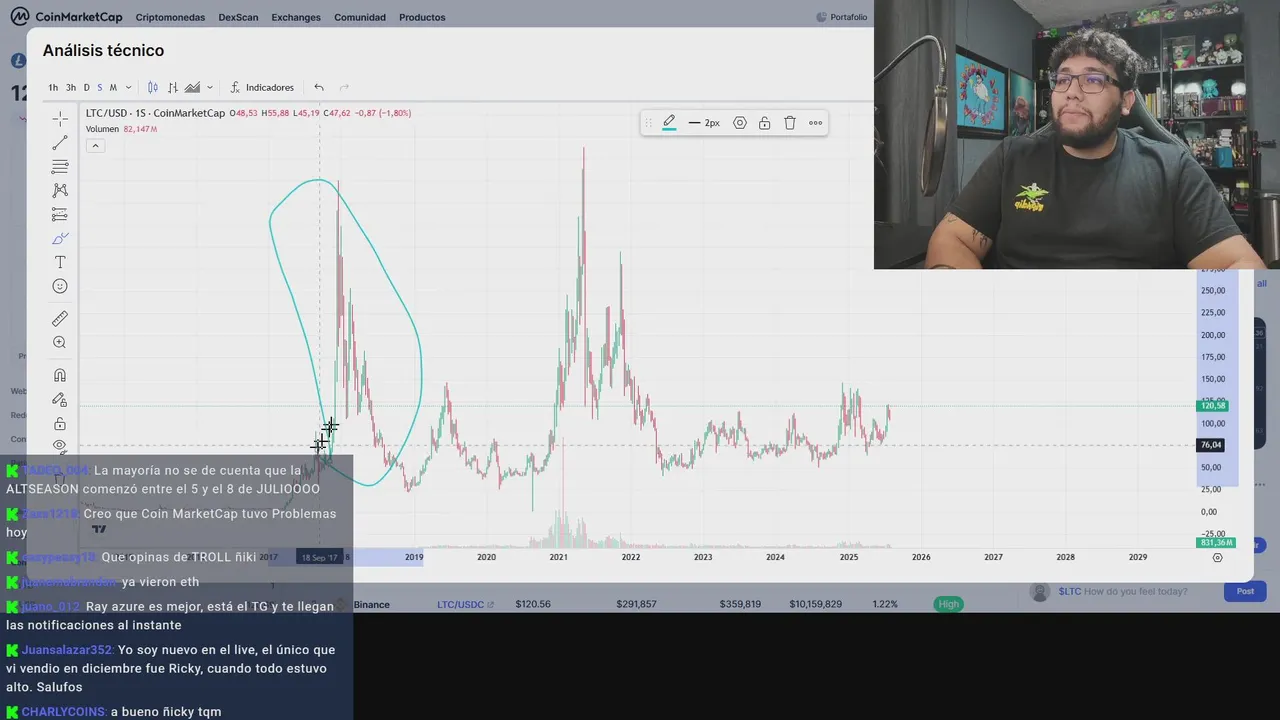
Task: Click the Análisis técnico heading
Action: tap(103, 50)
